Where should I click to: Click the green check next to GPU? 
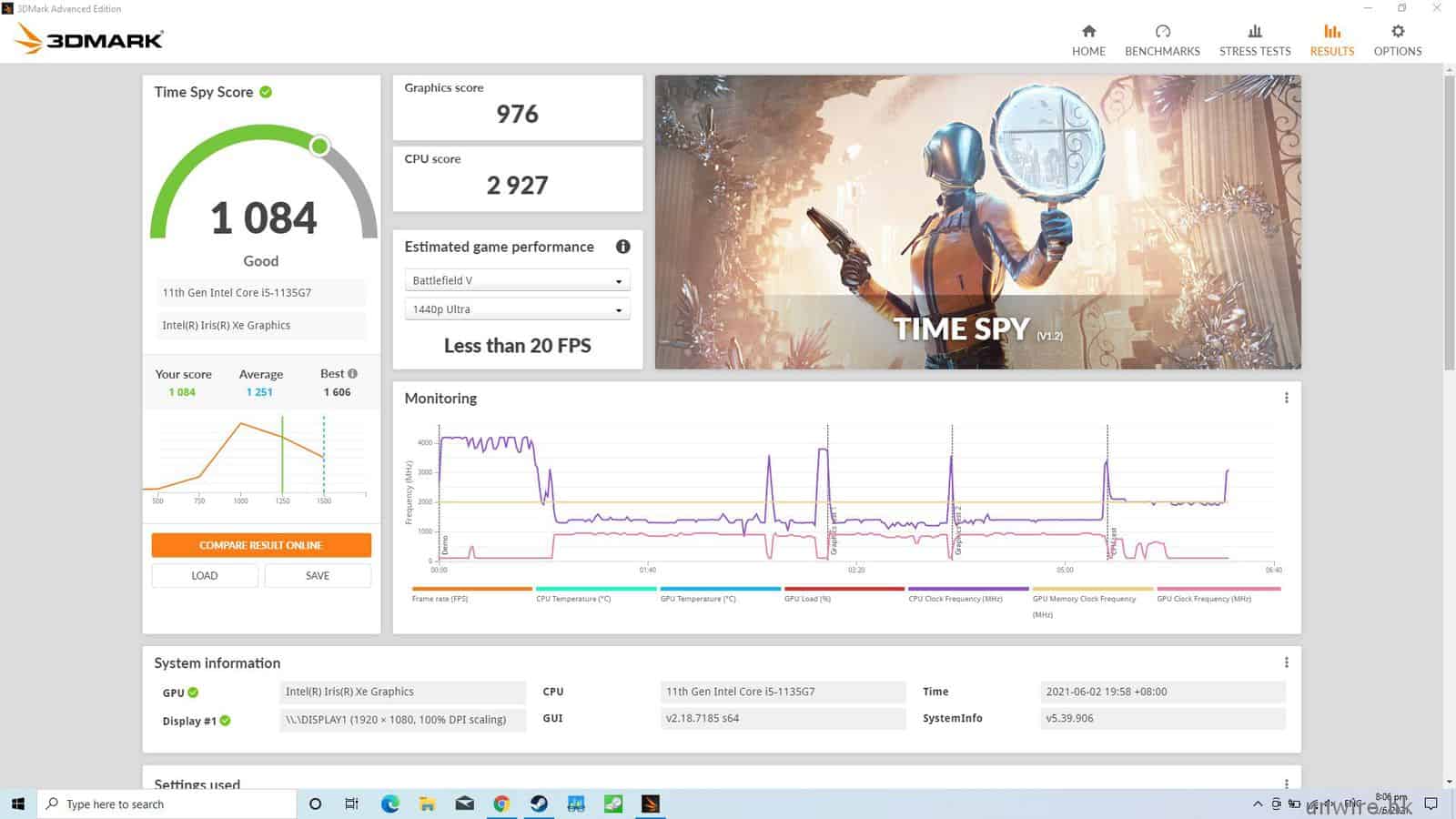coord(193,693)
